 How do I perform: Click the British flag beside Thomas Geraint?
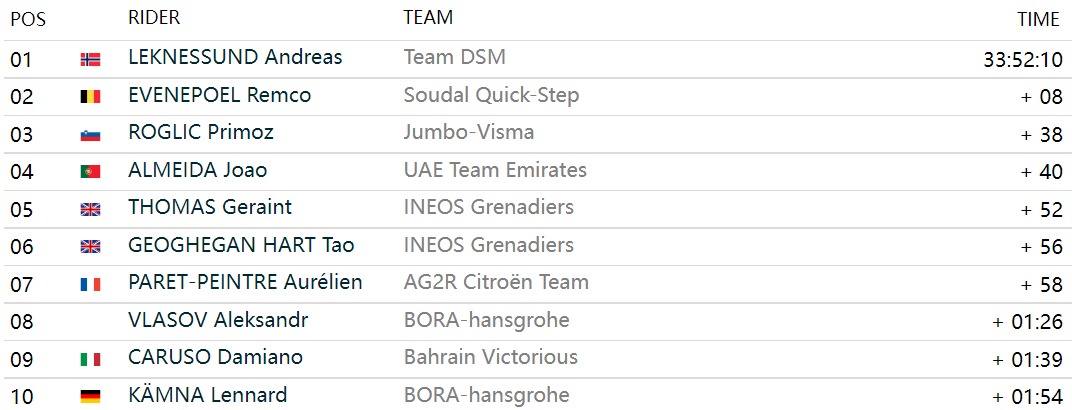[90, 209]
